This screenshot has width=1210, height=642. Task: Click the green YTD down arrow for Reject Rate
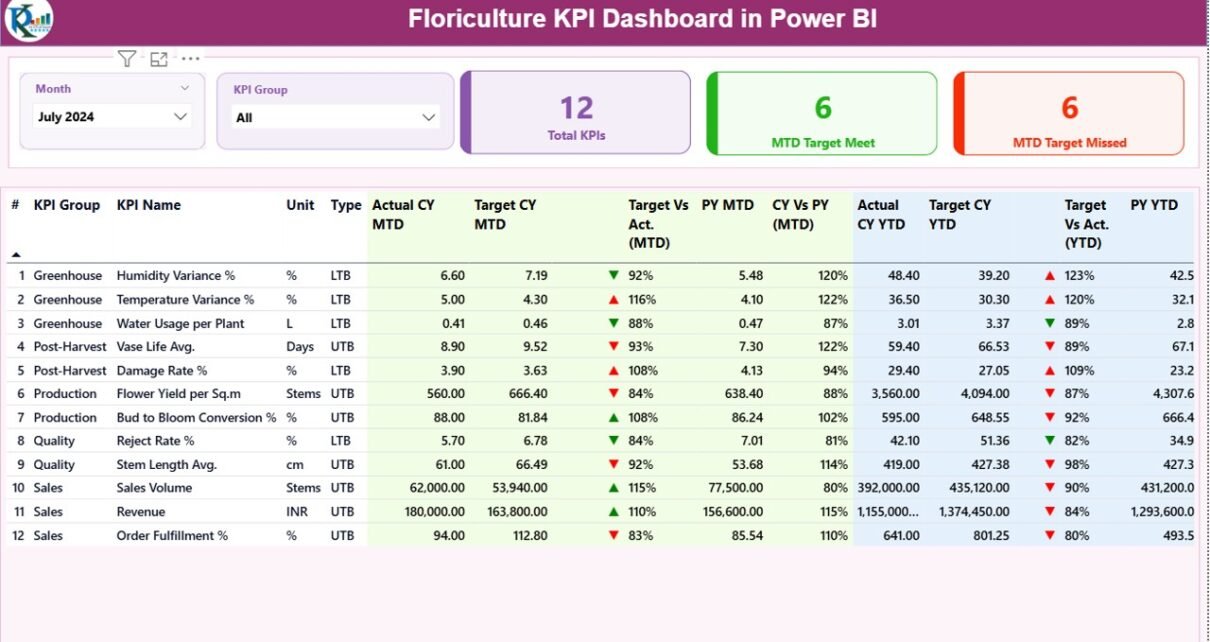(1049, 441)
